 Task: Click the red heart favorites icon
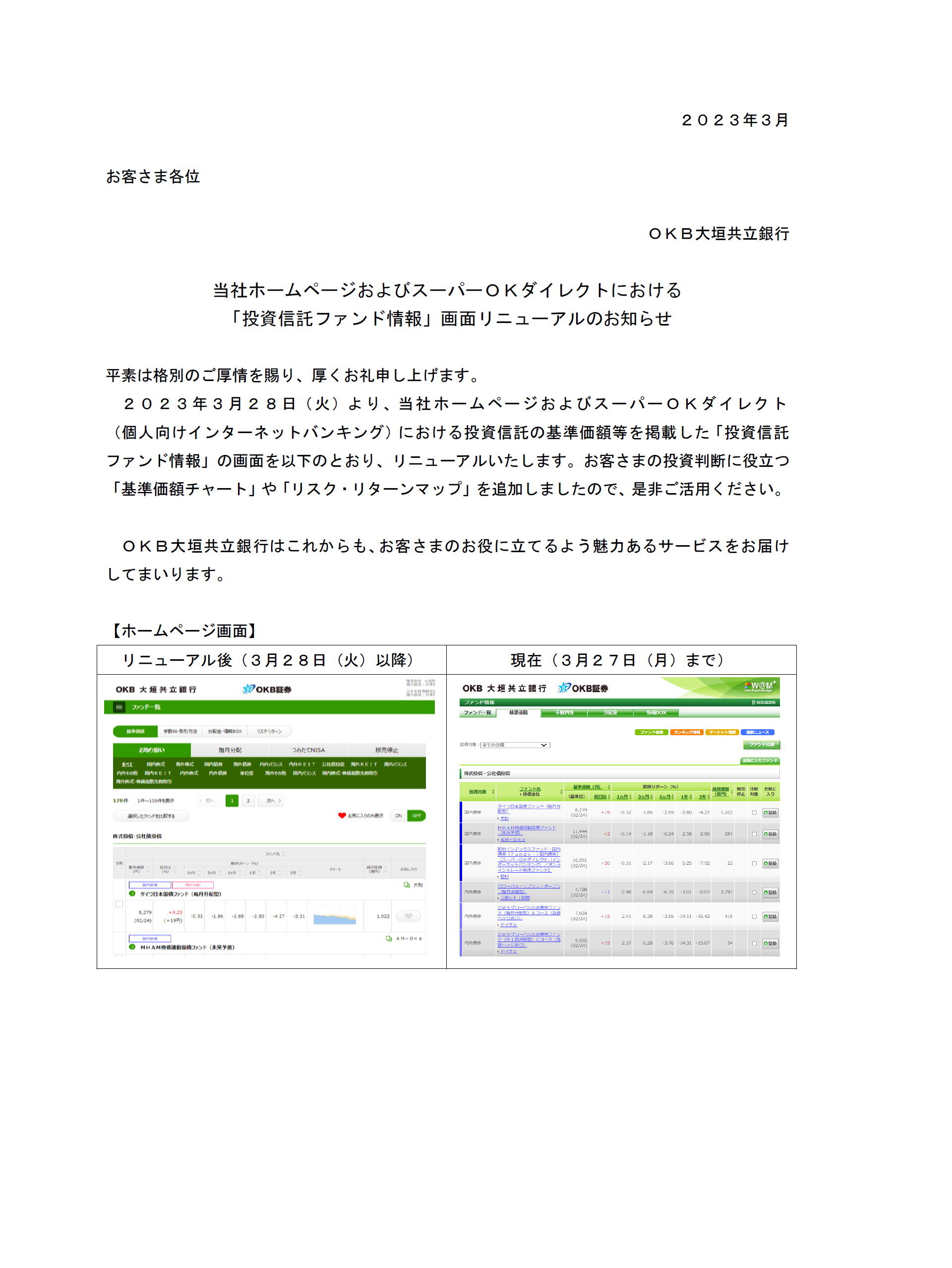342,815
